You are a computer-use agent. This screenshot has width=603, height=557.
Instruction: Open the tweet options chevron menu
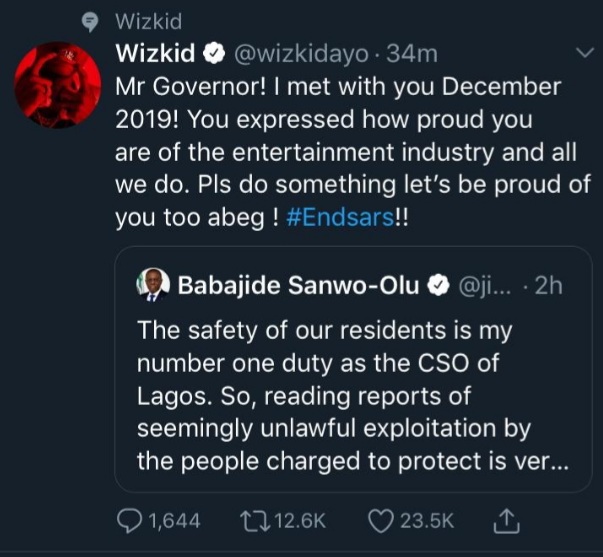click(585, 52)
